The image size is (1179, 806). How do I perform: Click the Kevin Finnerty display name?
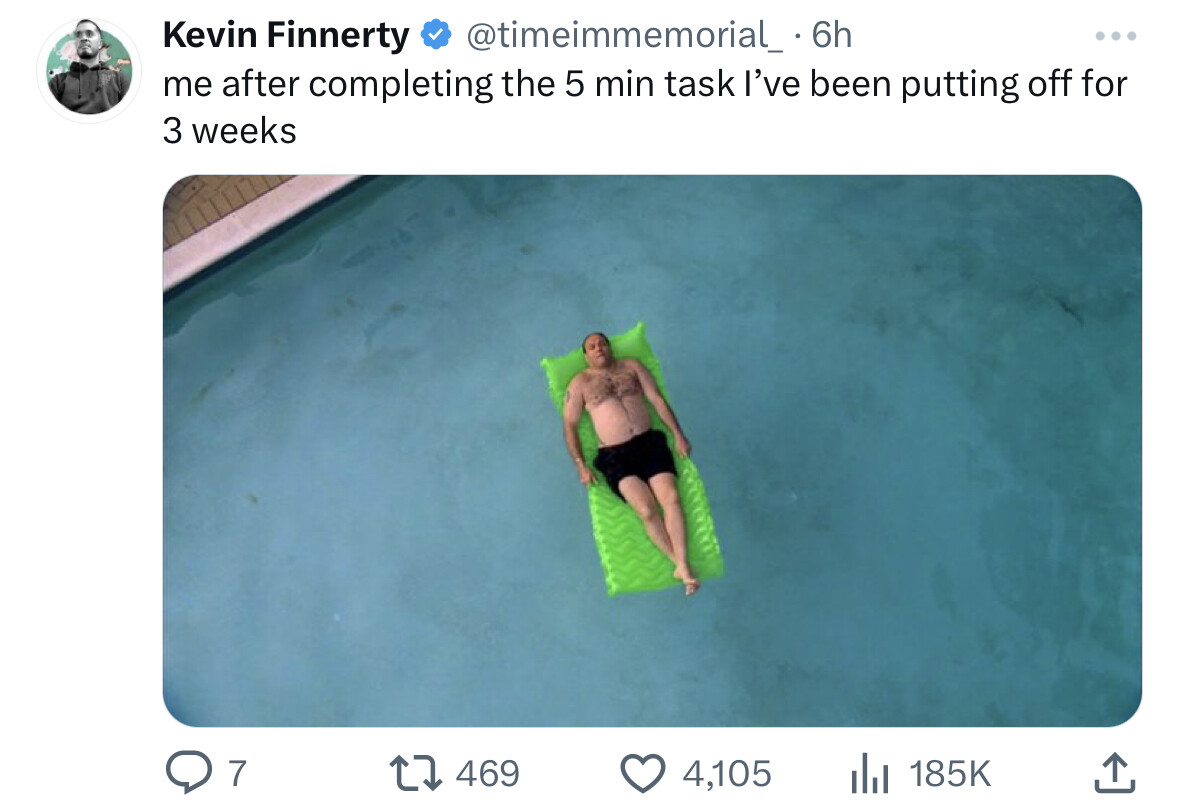(286, 35)
